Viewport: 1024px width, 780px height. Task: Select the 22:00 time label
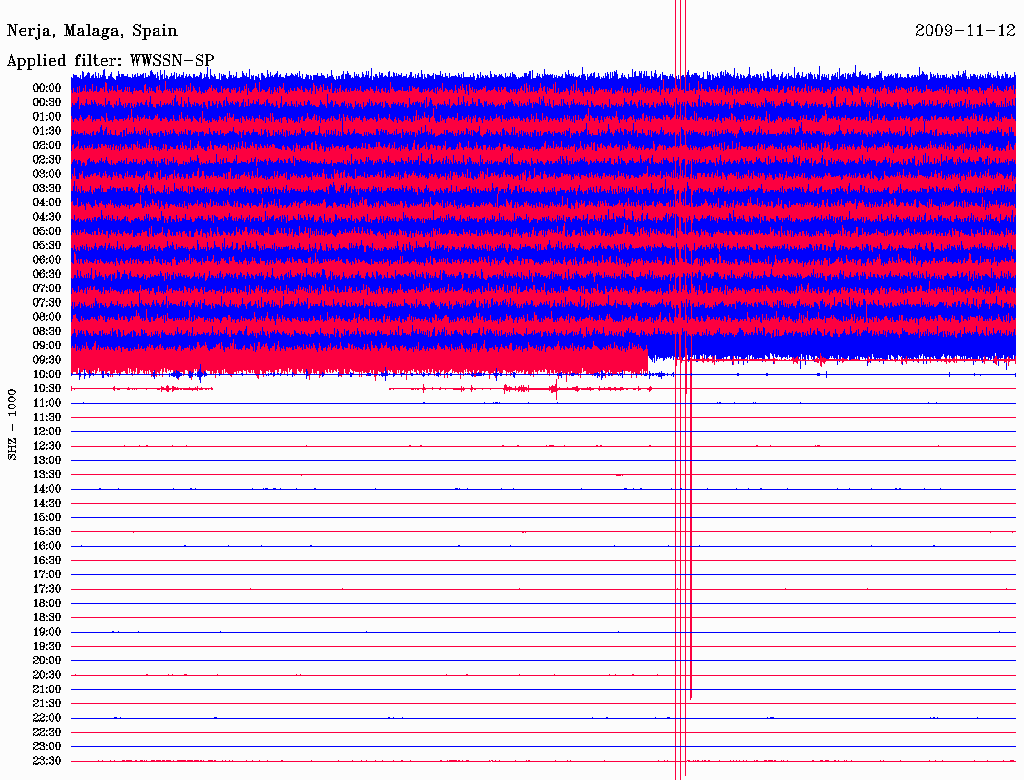tap(47, 718)
